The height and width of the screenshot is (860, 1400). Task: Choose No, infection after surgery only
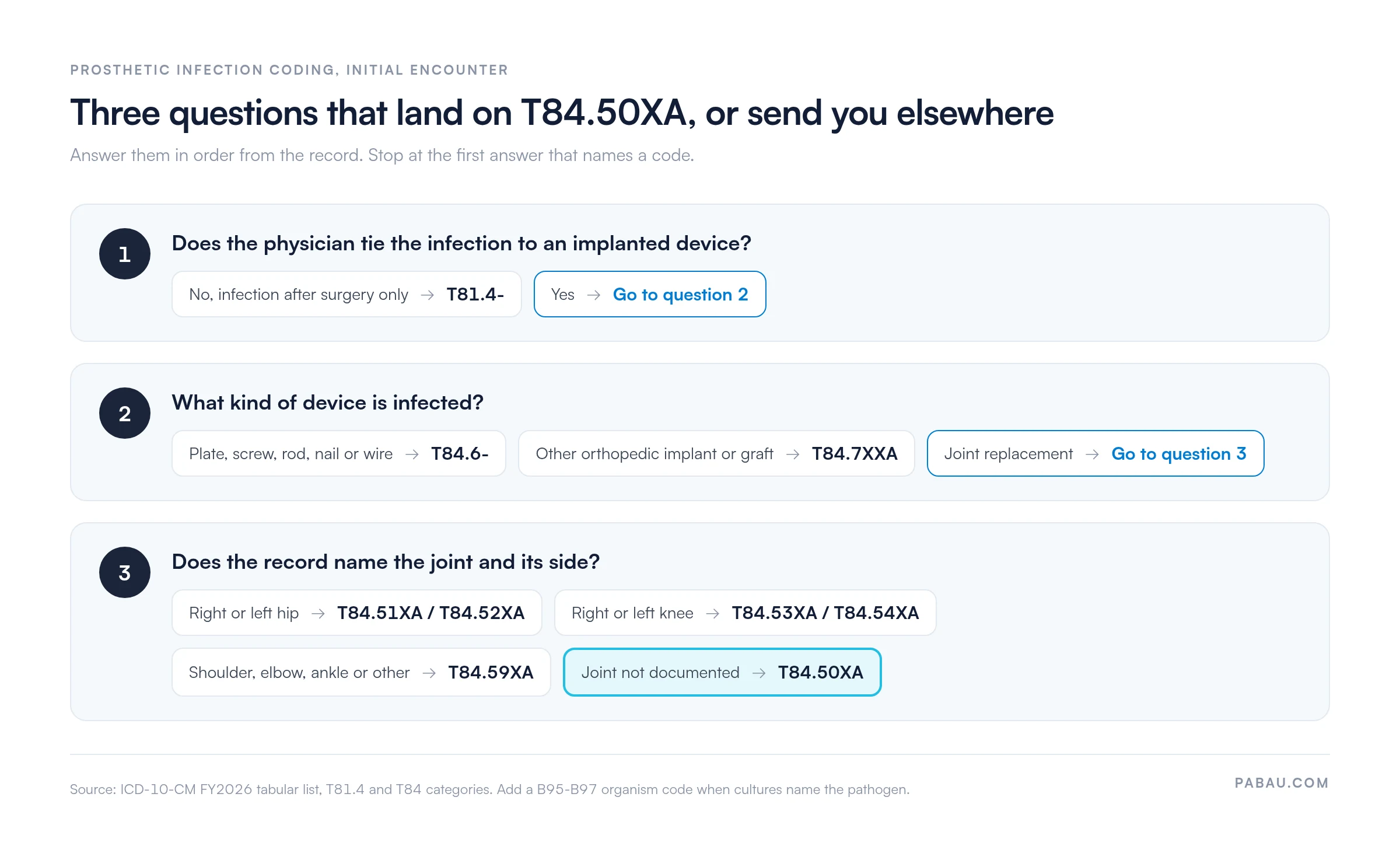346,294
